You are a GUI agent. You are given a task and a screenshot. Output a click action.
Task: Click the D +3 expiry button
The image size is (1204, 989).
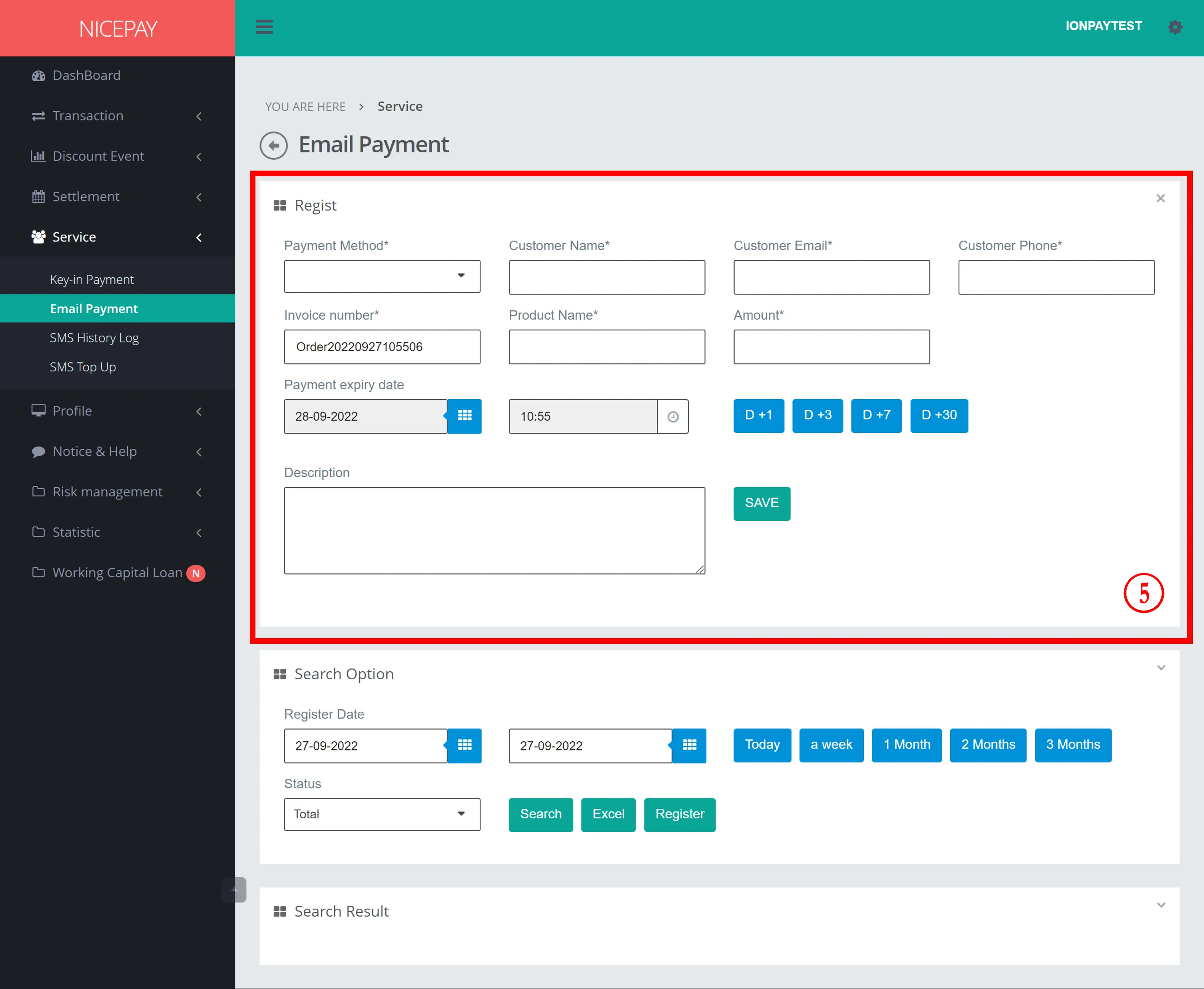tap(817, 415)
